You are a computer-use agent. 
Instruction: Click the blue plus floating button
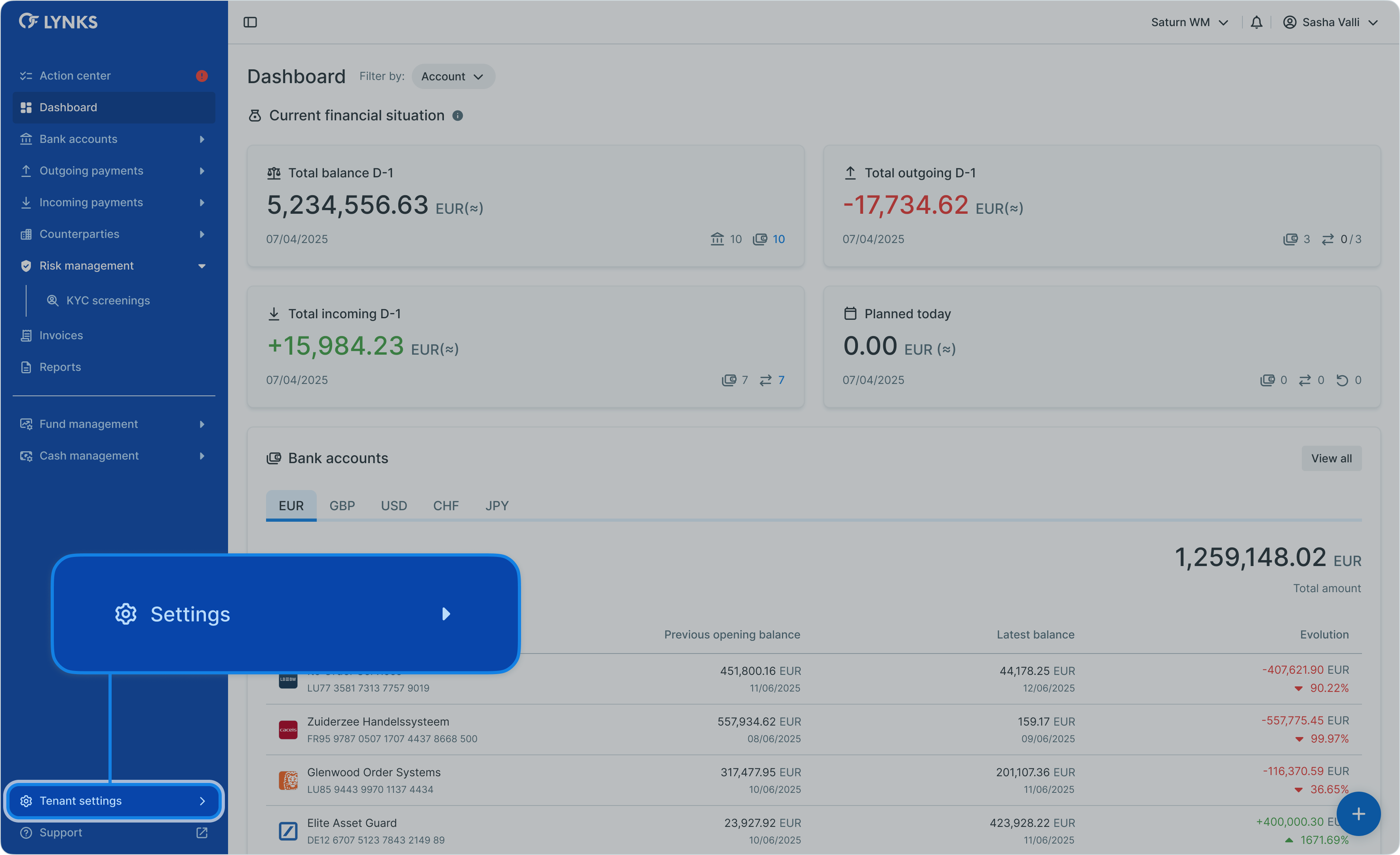point(1358,813)
